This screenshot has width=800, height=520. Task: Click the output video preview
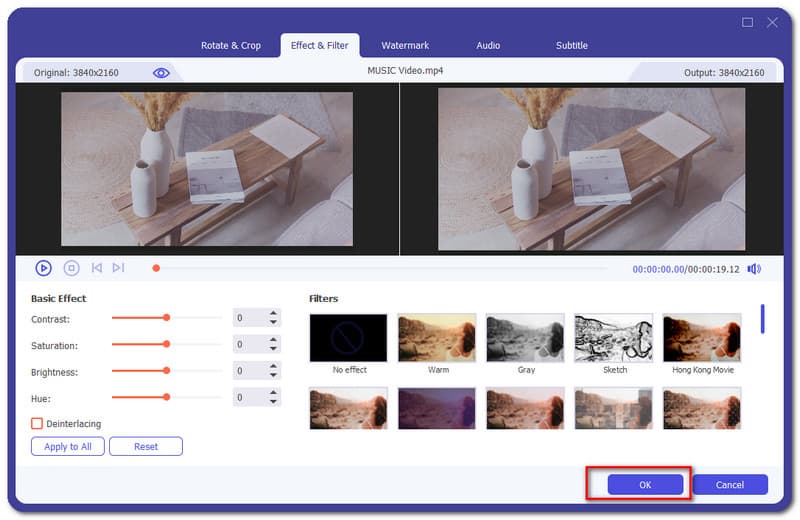pos(591,169)
